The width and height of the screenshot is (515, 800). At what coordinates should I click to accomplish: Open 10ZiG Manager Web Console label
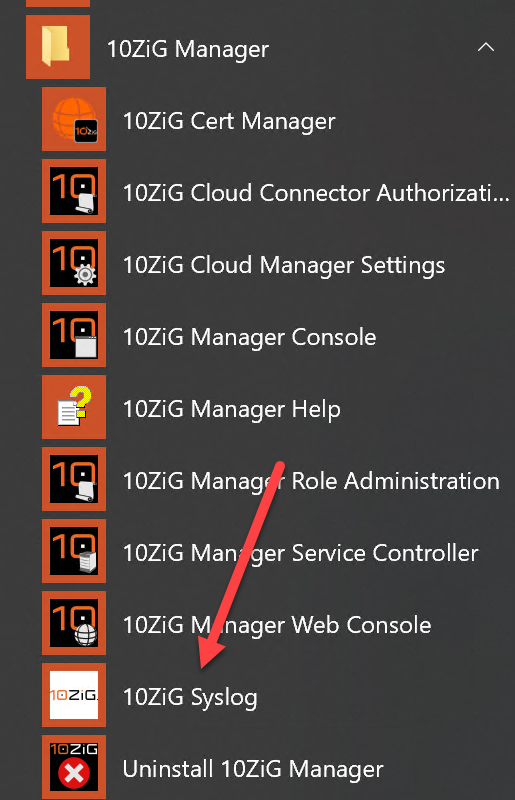(277, 626)
